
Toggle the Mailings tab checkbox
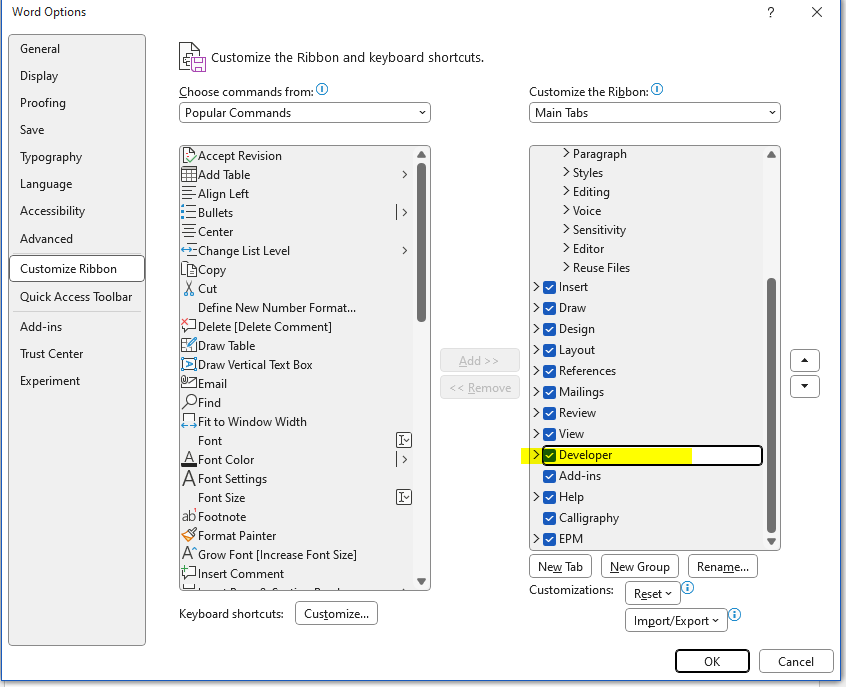549,392
